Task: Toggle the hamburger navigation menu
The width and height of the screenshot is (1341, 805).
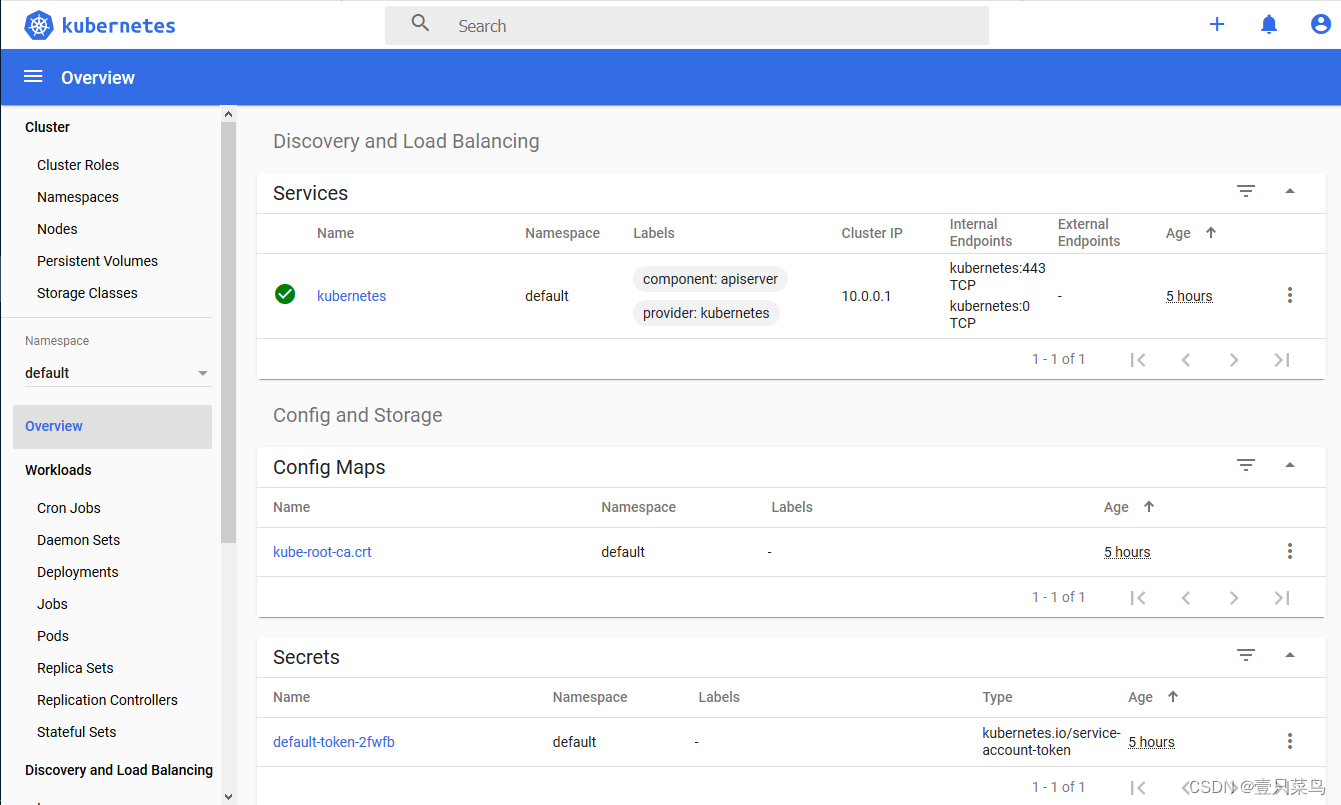Action: point(33,77)
